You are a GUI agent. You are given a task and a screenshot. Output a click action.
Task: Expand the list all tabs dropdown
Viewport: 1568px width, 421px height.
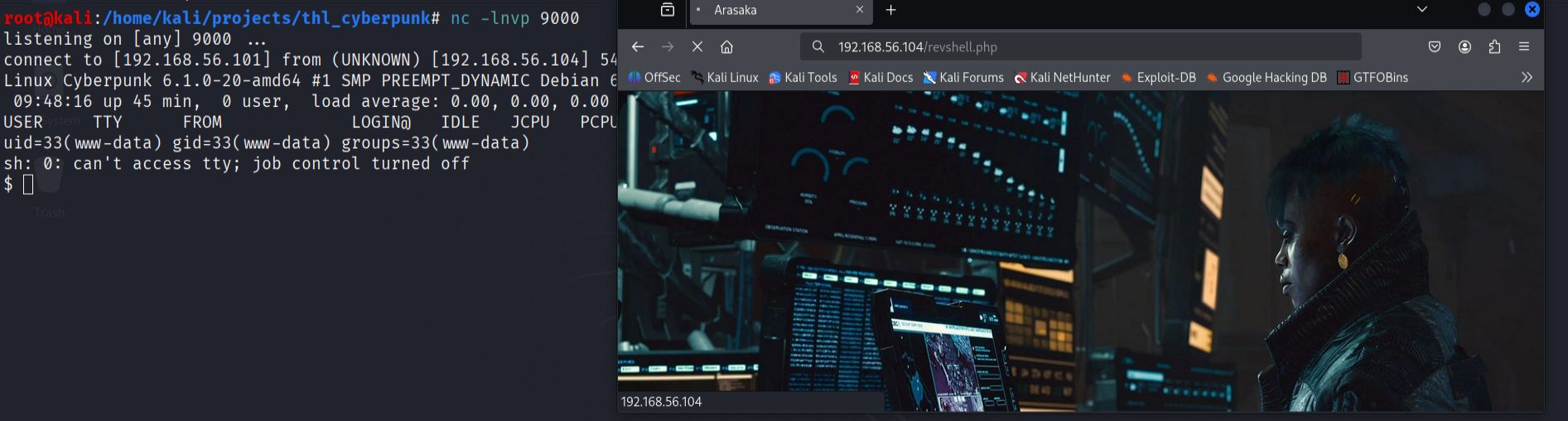(x=1422, y=10)
